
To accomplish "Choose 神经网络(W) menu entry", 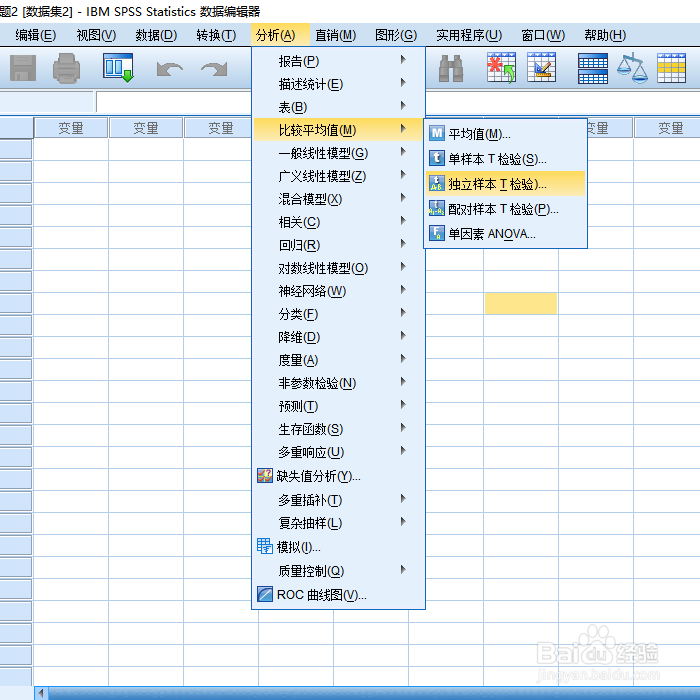I will point(338,291).
